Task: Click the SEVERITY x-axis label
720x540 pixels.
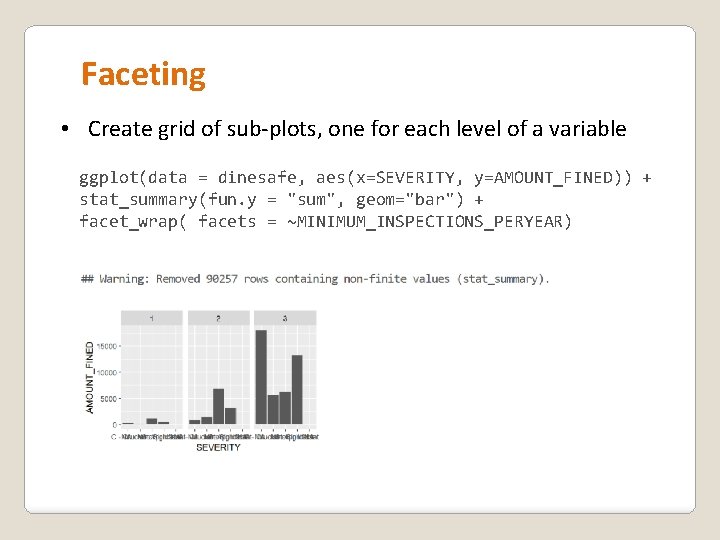Action: tap(218, 448)
